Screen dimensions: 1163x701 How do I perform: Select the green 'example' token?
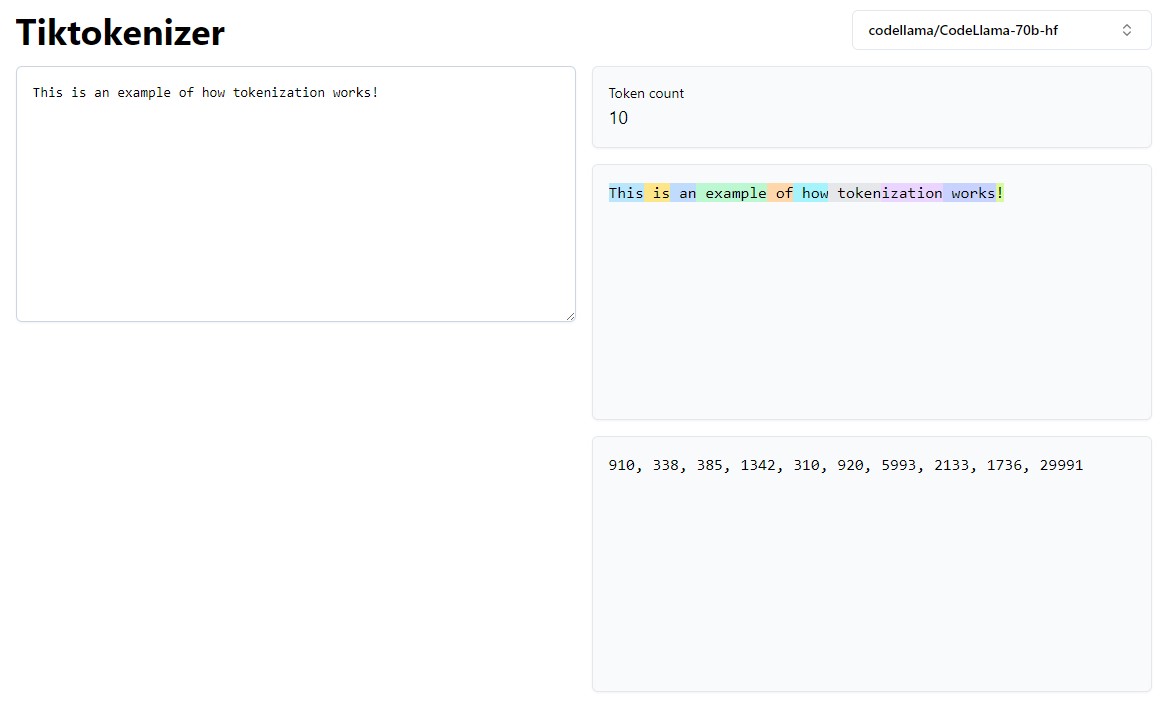pos(734,193)
